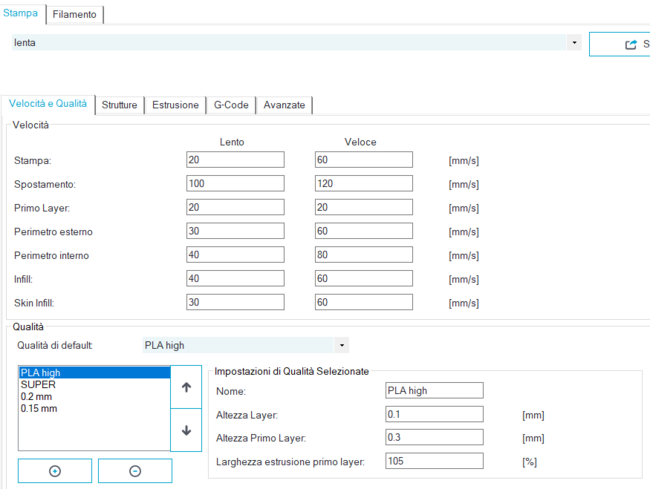Open the Avanzate tab
Image resolution: width=650 pixels, height=489 pixels.
[286, 105]
